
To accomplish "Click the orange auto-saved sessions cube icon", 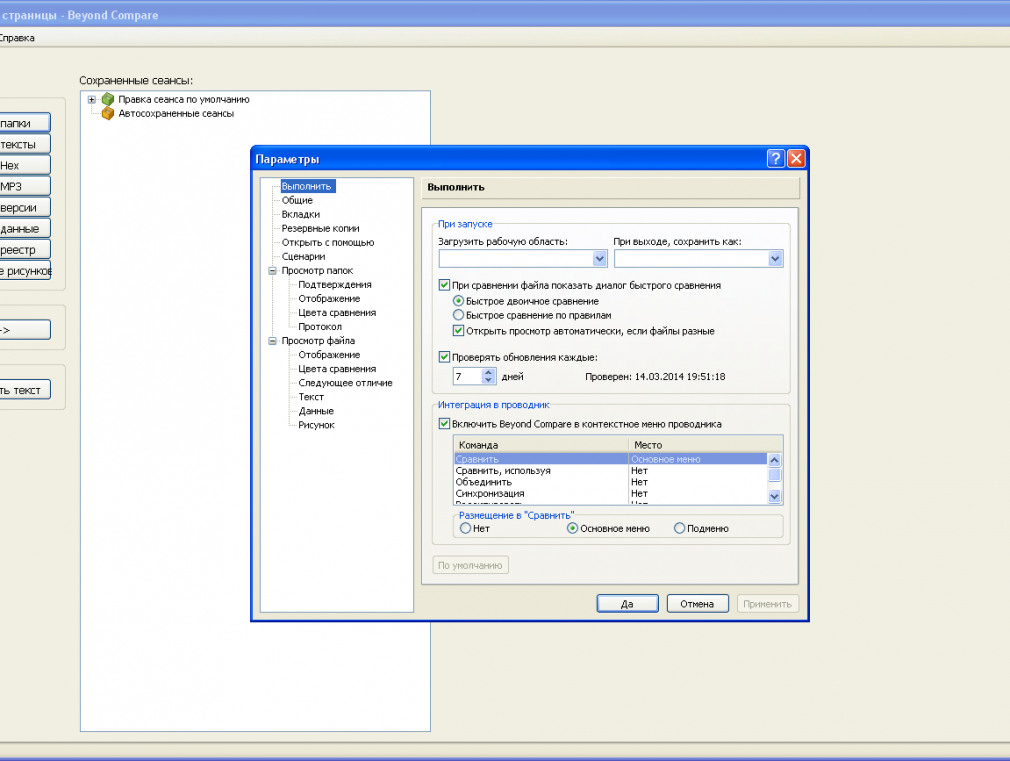I will [x=108, y=113].
